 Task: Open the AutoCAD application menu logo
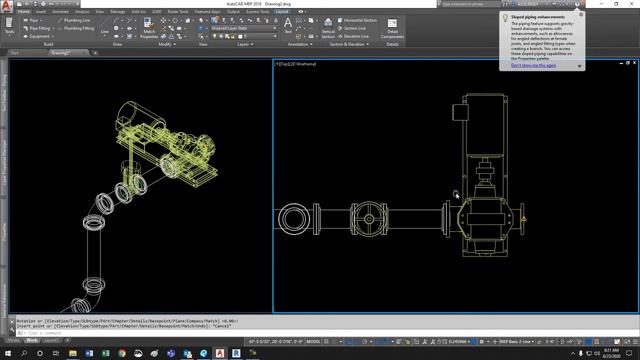tap(6, 7)
